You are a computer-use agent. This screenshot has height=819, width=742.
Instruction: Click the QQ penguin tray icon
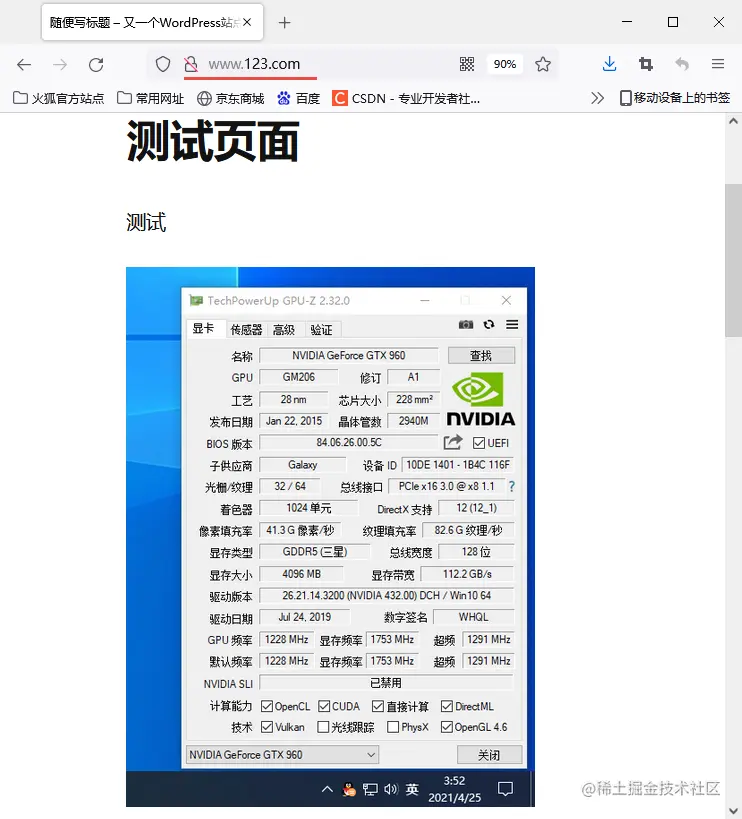[x=349, y=789]
